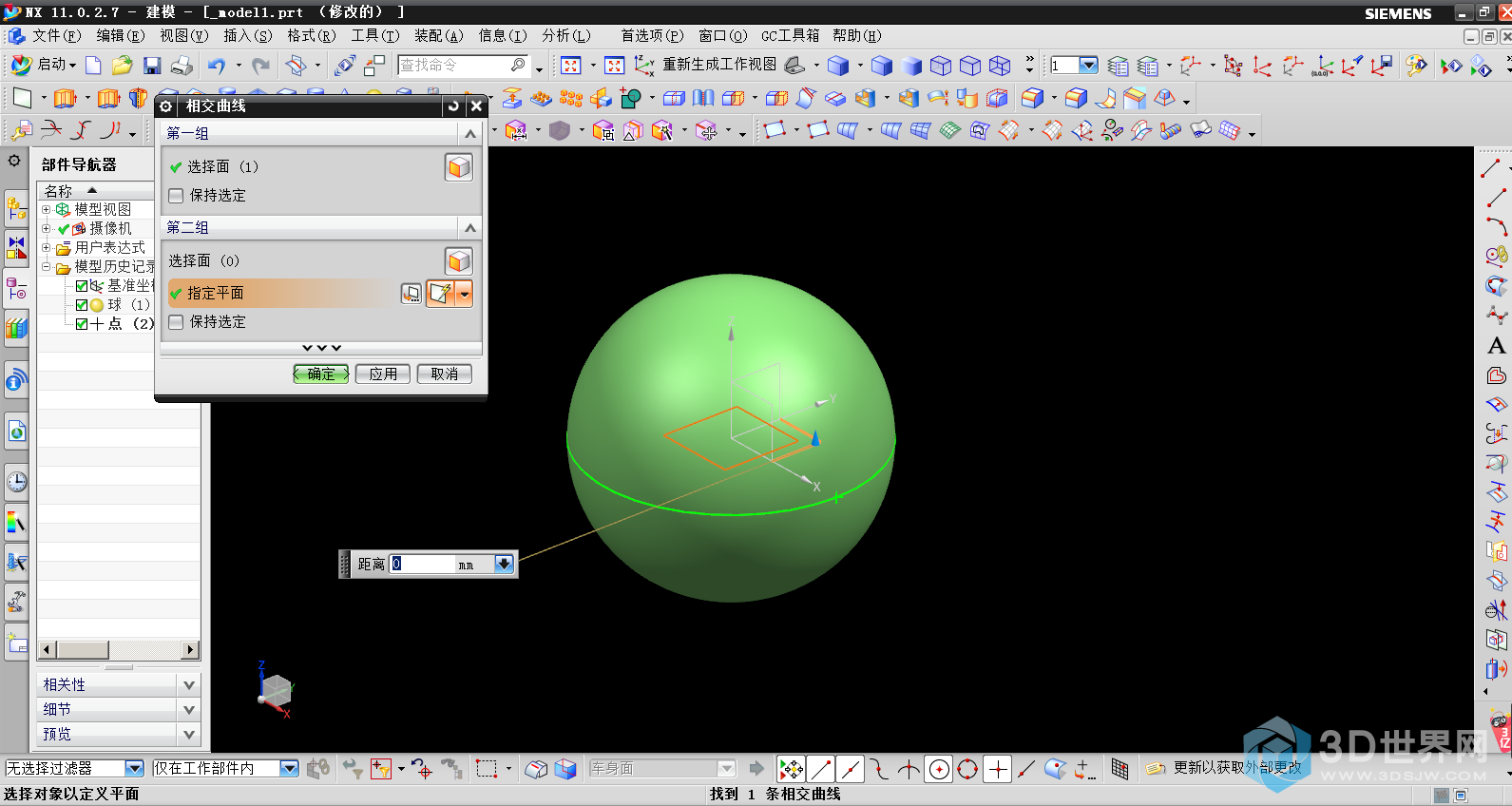Collapse the 第一组 section
The width and height of the screenshot is (1512, 806).
(x=469, y=134)
